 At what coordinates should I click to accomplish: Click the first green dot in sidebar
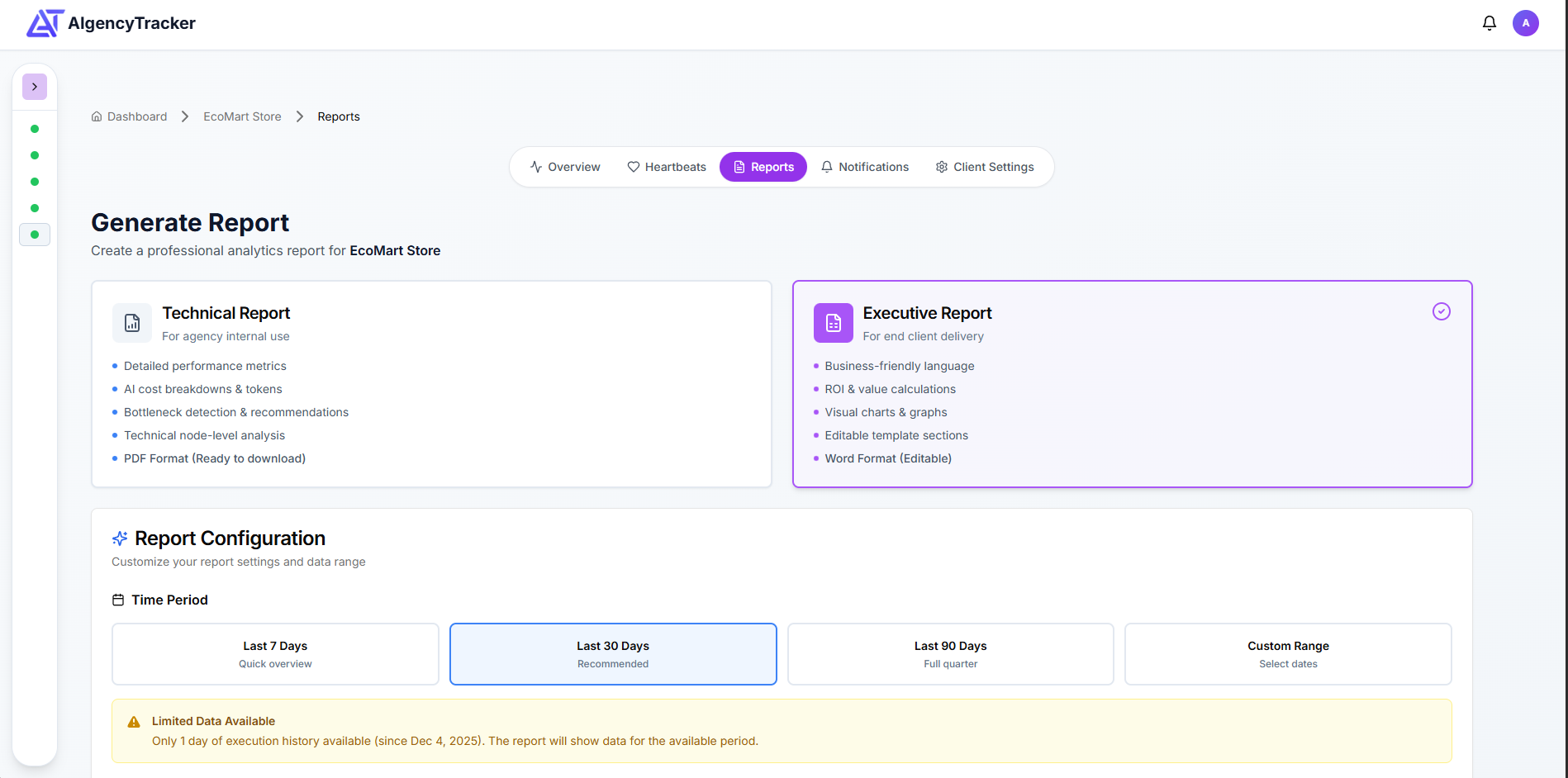tap(35, 129)
